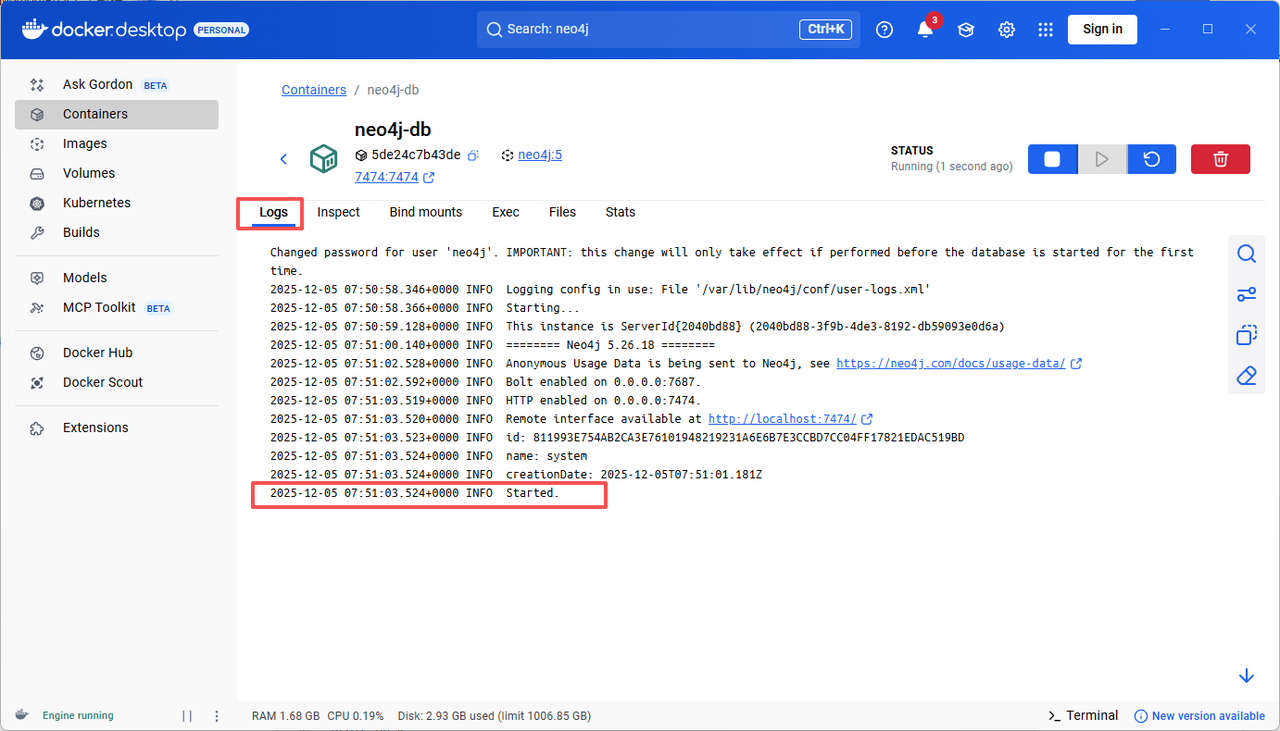Click the greyed-out Start play button
This screenshot has width=1280, height=731.
pyautogui.click(x=1102, y=159)
